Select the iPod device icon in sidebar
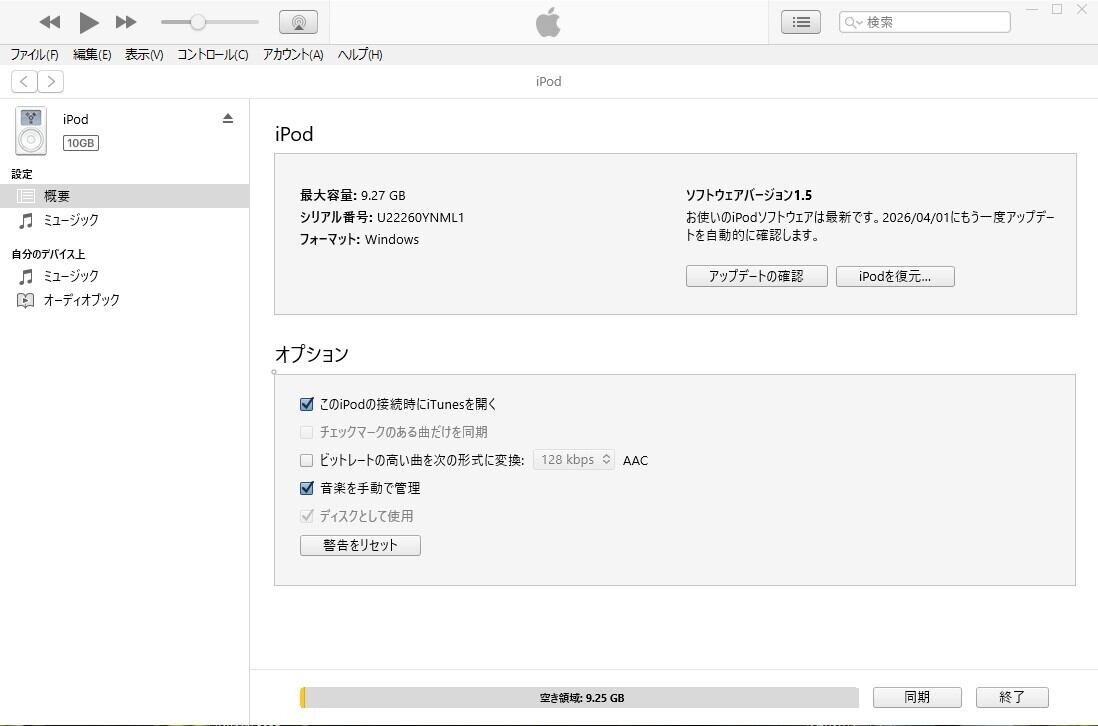Viewport: 1098px width, 726px height. (x=31, y=131)
